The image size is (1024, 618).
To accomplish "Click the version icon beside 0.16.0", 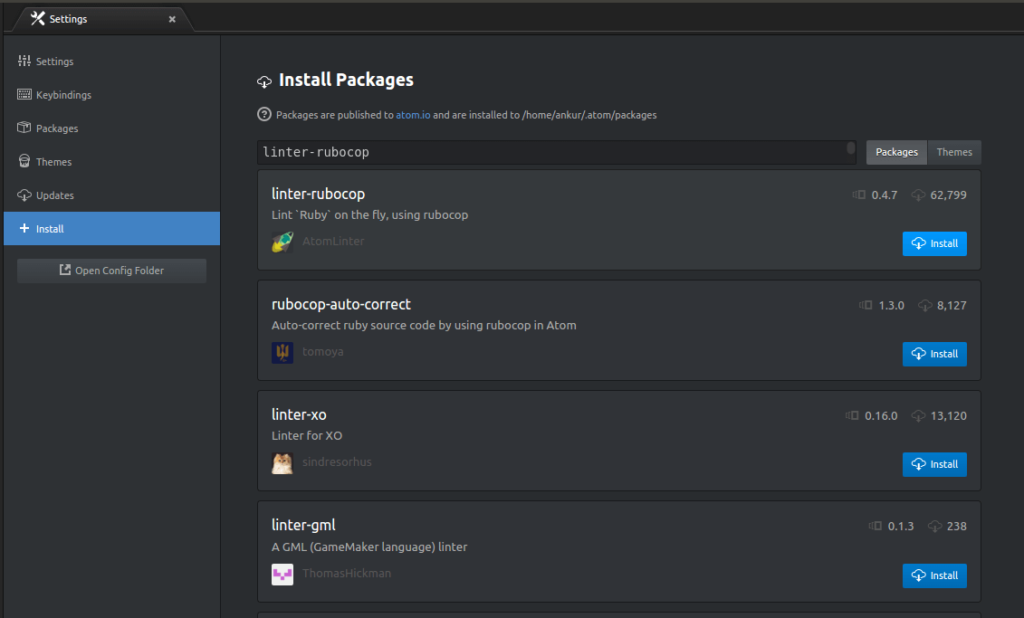I will [852, 415].
